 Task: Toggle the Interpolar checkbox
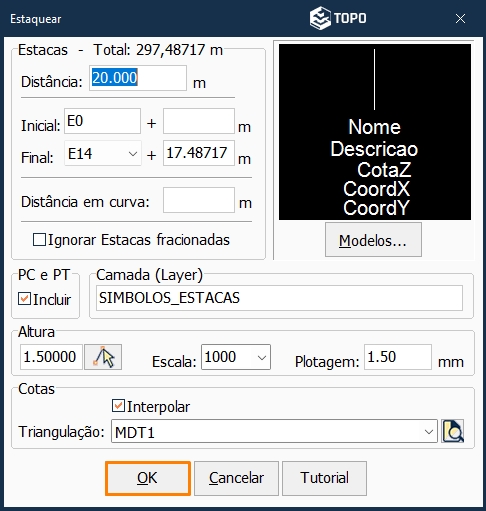118,406
